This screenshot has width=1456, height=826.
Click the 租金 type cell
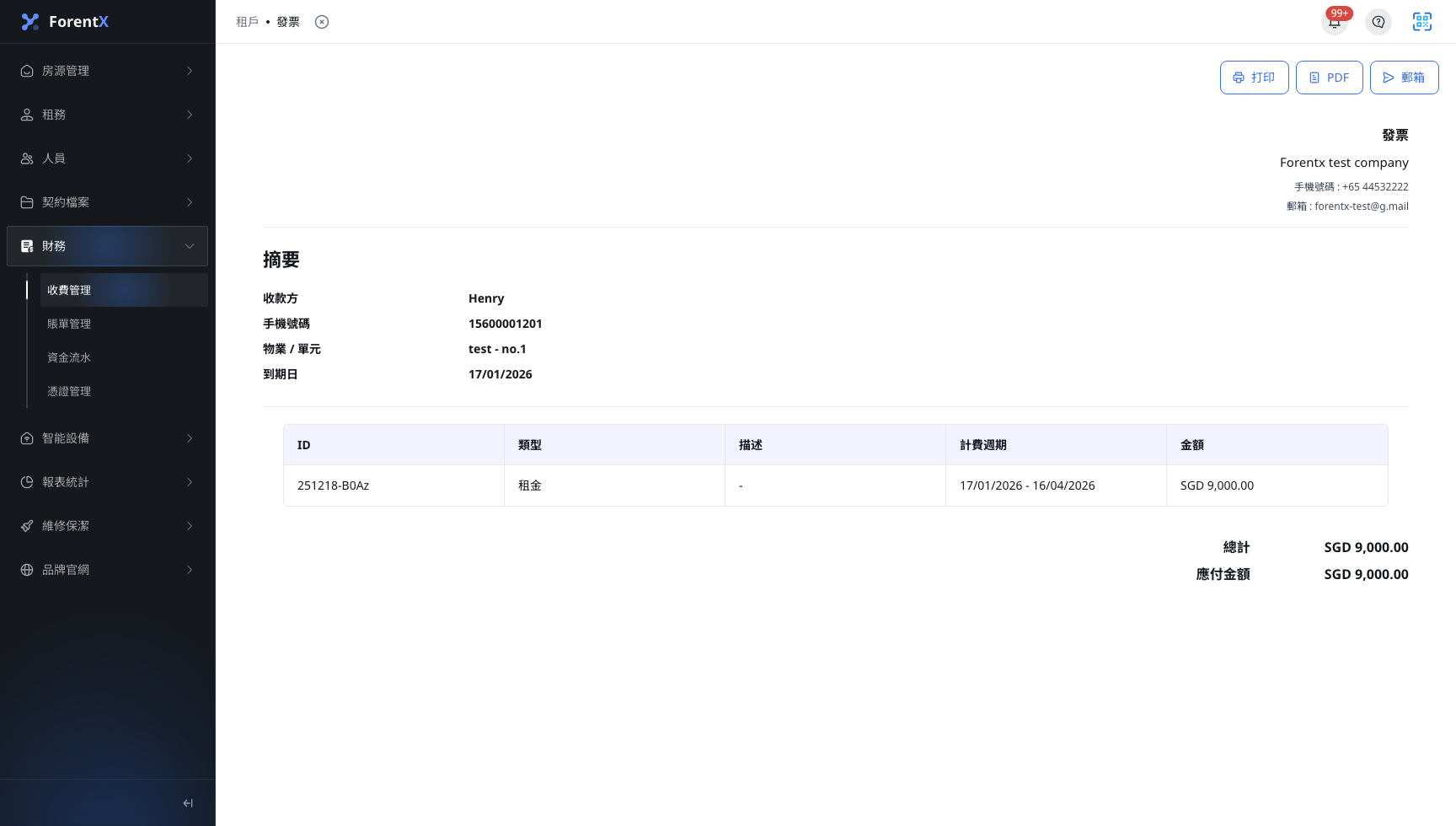(614, 485)
